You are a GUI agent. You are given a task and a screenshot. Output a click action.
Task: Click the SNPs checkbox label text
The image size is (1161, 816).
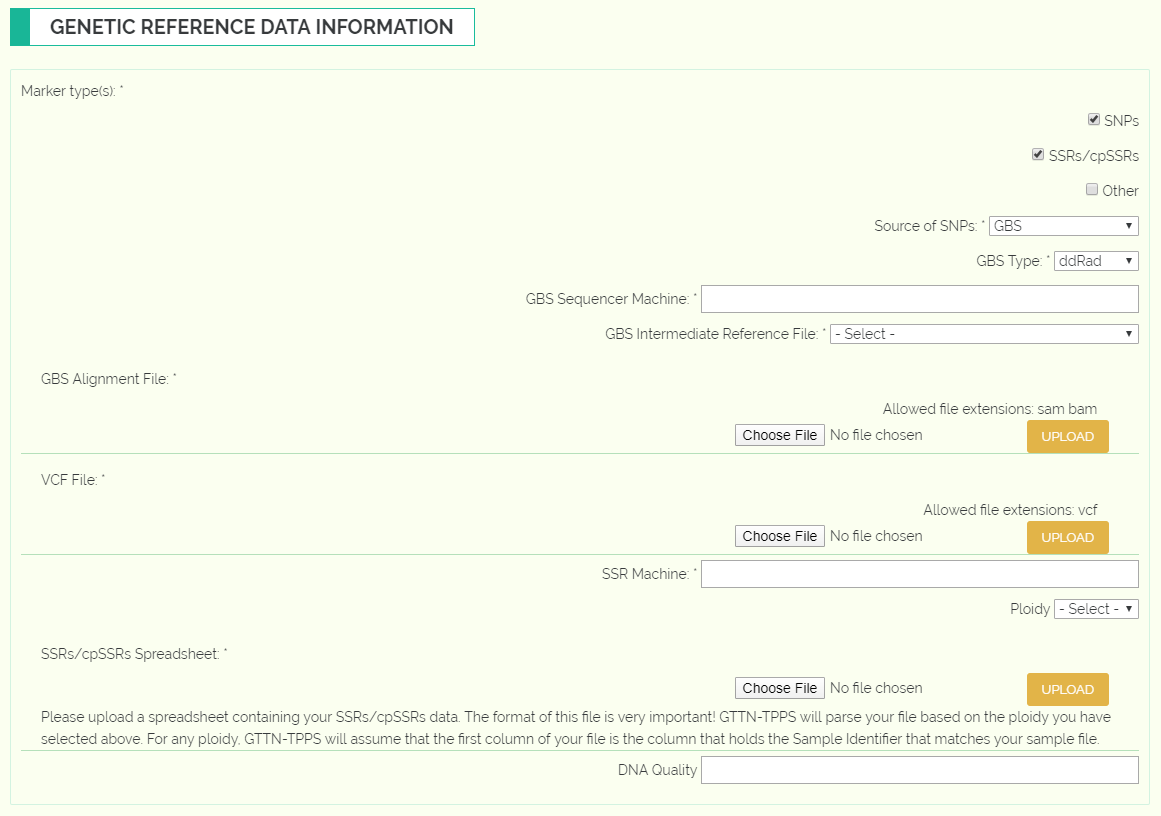point(1121,121)
